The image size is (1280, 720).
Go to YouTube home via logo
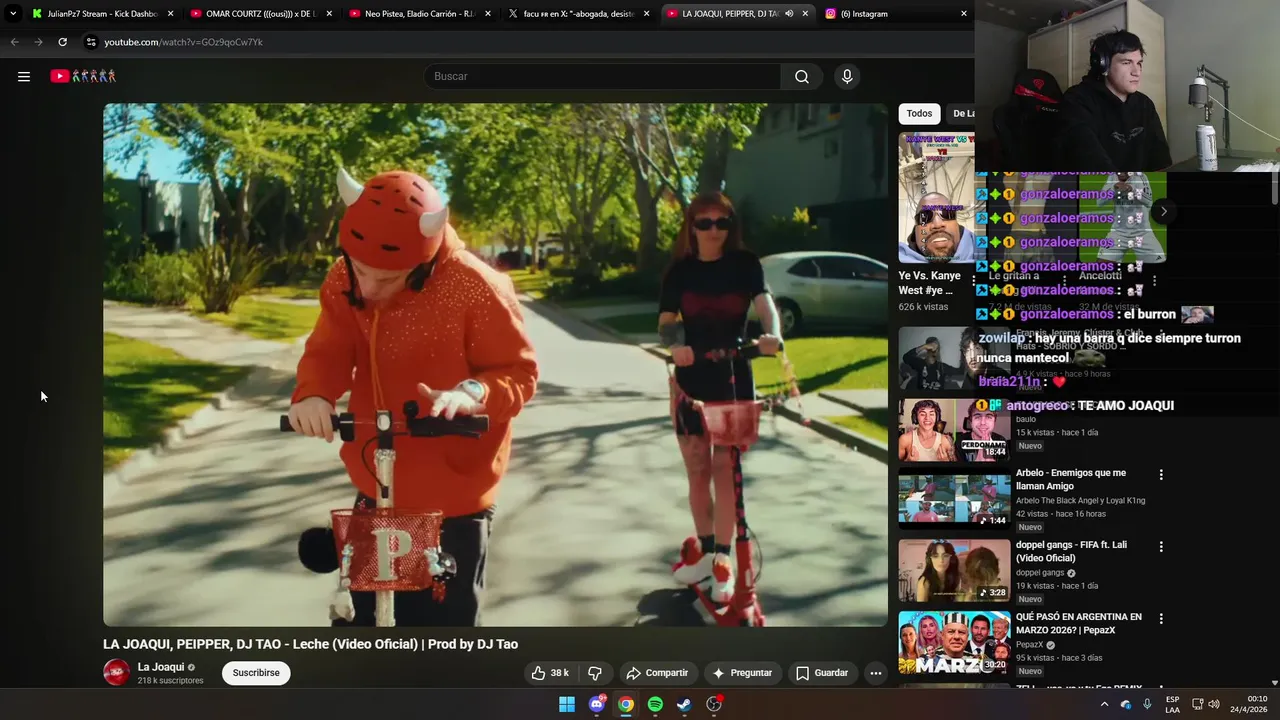84,76
